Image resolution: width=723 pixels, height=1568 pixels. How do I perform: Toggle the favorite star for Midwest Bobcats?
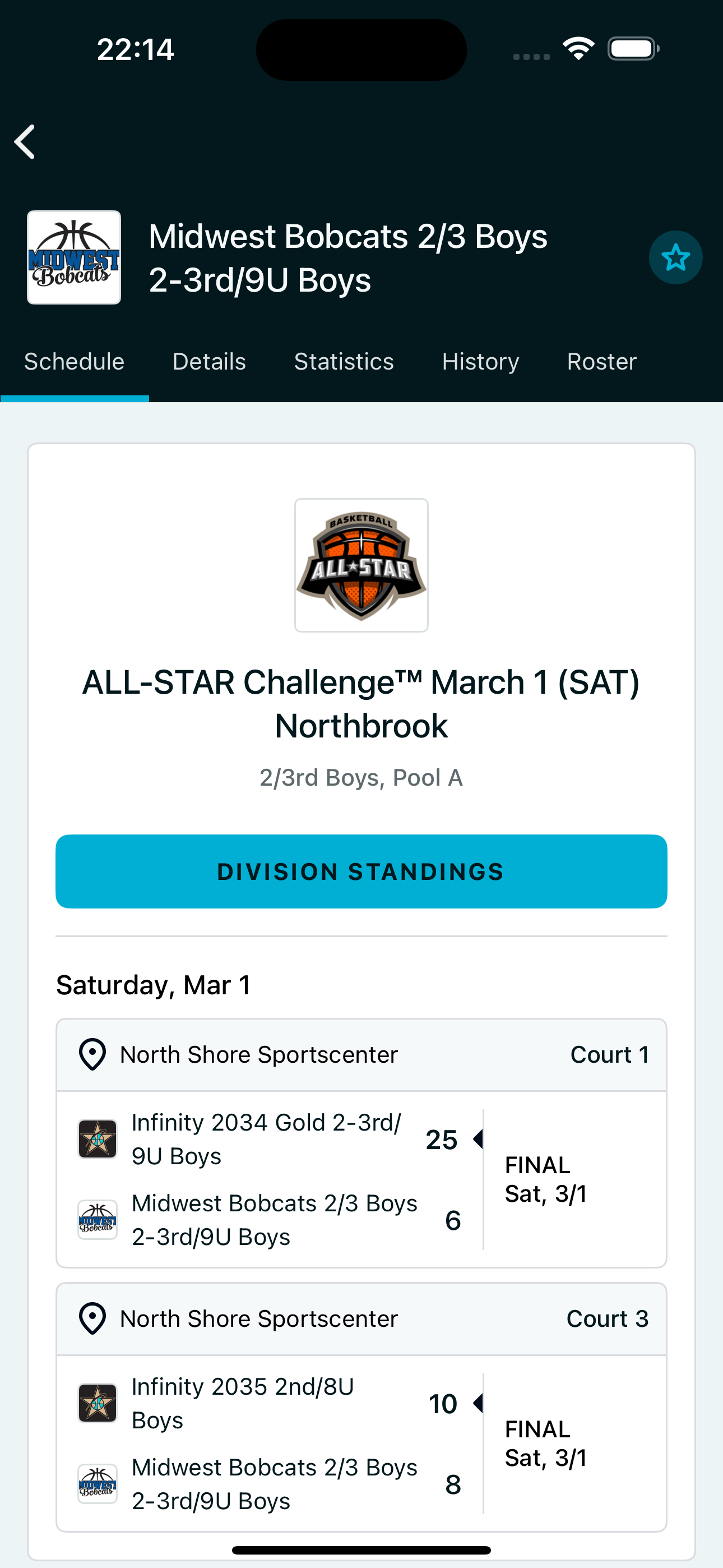pyautogui.click(x=675, y=257)
